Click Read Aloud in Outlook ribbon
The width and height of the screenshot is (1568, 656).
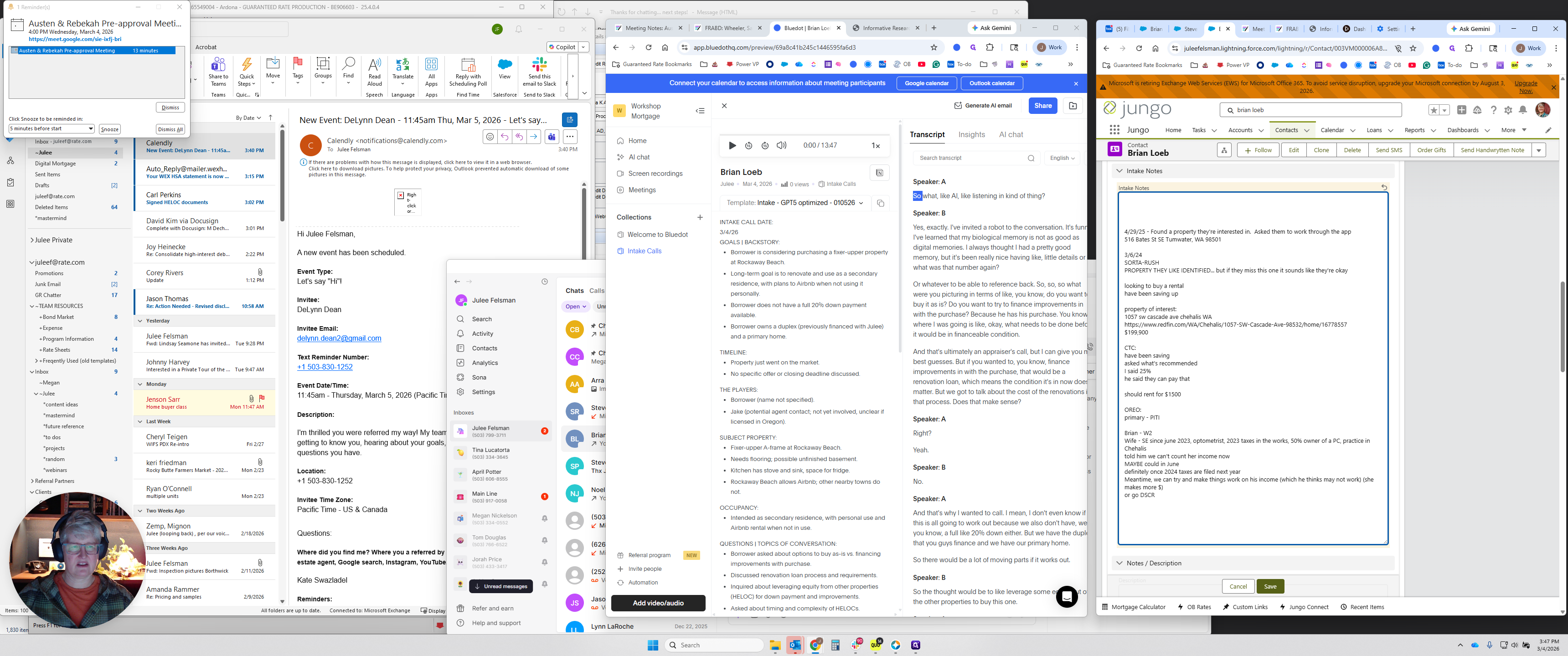(374, 71)
